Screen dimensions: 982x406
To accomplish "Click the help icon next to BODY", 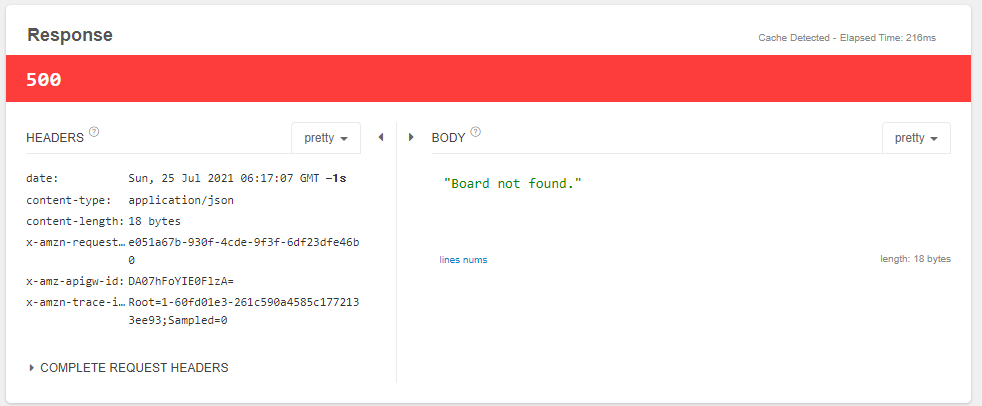I will pos(476,132).
